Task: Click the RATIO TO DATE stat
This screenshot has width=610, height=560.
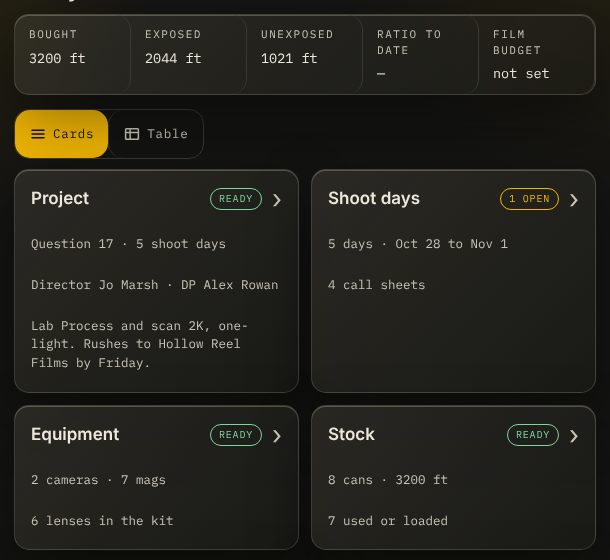Action: pos(420,54)
